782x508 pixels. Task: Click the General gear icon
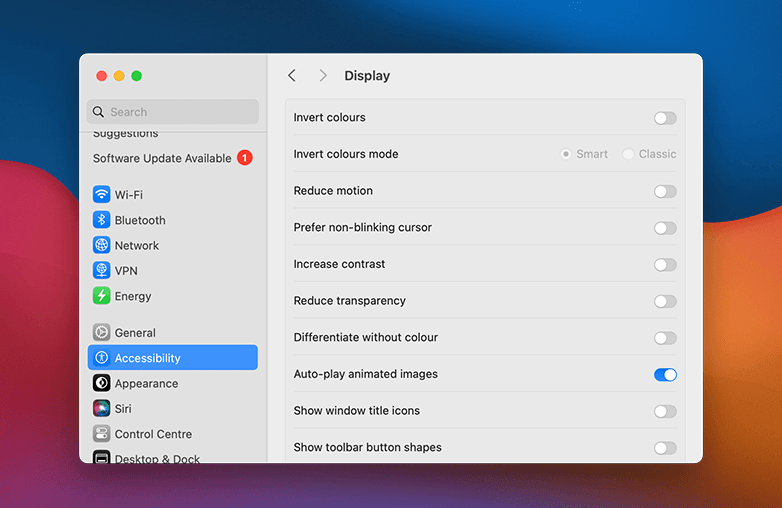101,333
